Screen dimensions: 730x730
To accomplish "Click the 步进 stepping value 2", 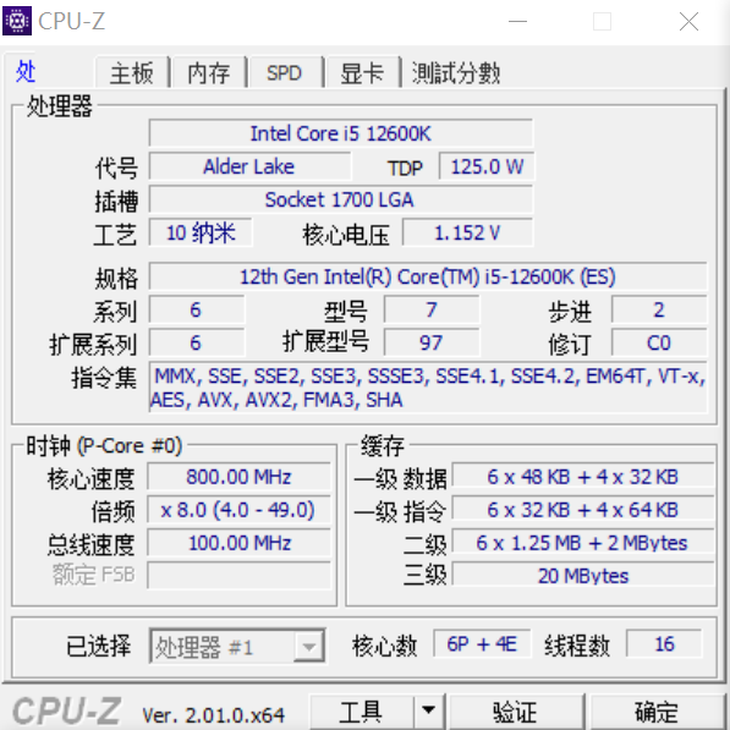I will tap(659, 310).
